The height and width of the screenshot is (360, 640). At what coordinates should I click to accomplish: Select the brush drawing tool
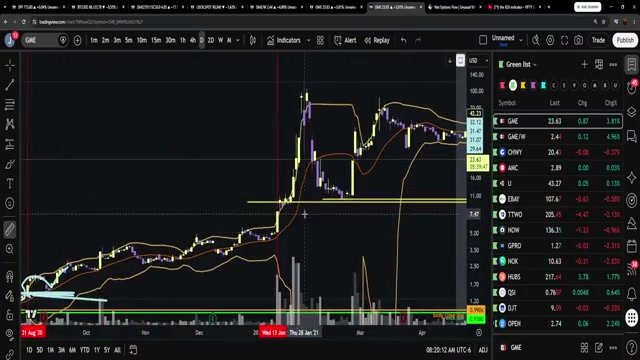pos(10,164)
